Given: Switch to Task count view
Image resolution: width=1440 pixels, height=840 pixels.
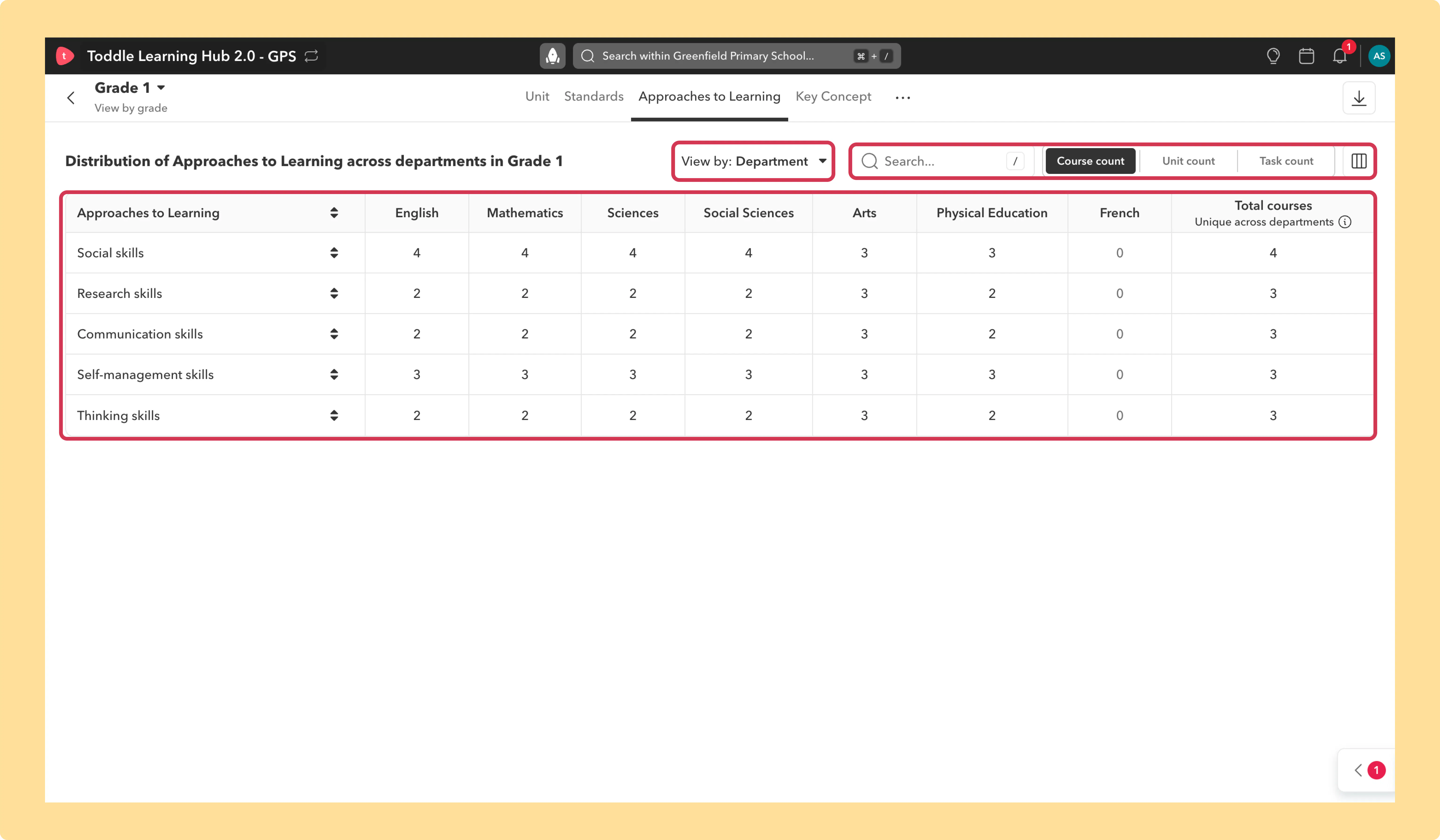Looking at the screenshot, I should click(x=1286, y=161).
